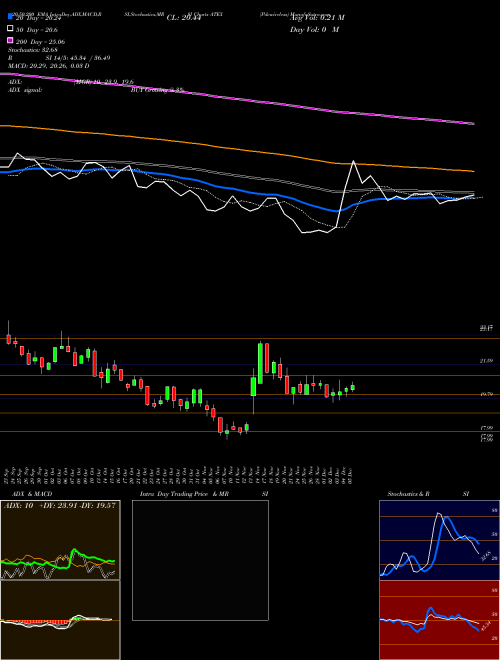Click the 'Intra Day Trading Price & MR' title
The width and height of the screenshot is (500, 660).
pyautogui.click(x=184, y=494)
